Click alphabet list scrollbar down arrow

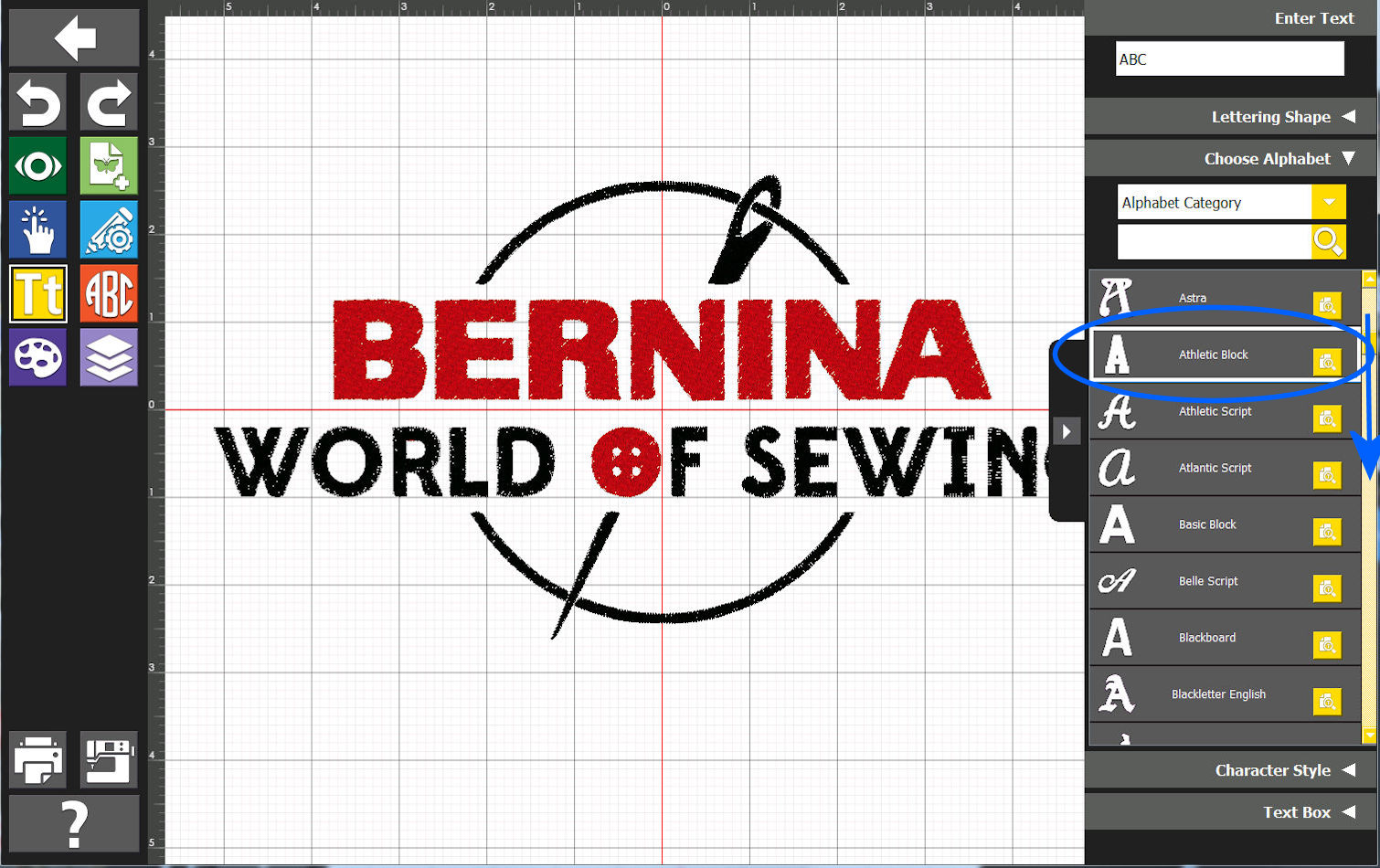pos(1369,736)
